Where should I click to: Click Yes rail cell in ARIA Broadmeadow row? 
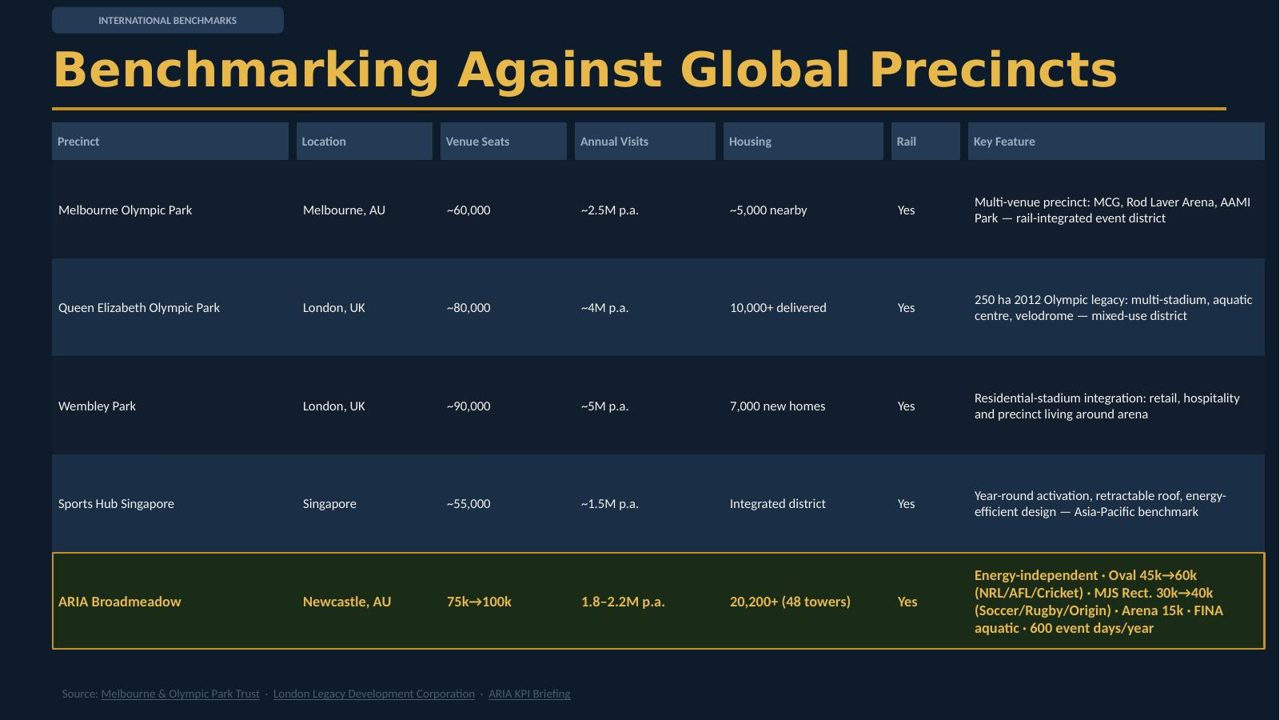907,602
